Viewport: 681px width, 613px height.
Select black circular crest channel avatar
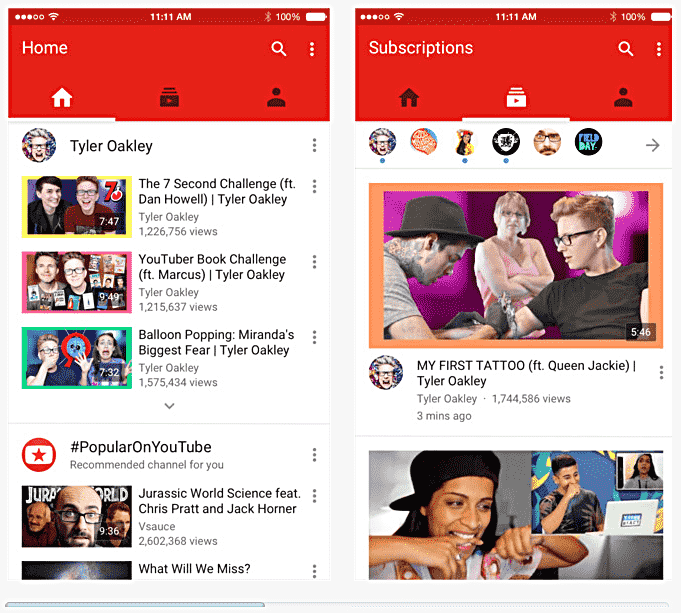(506, 142)
